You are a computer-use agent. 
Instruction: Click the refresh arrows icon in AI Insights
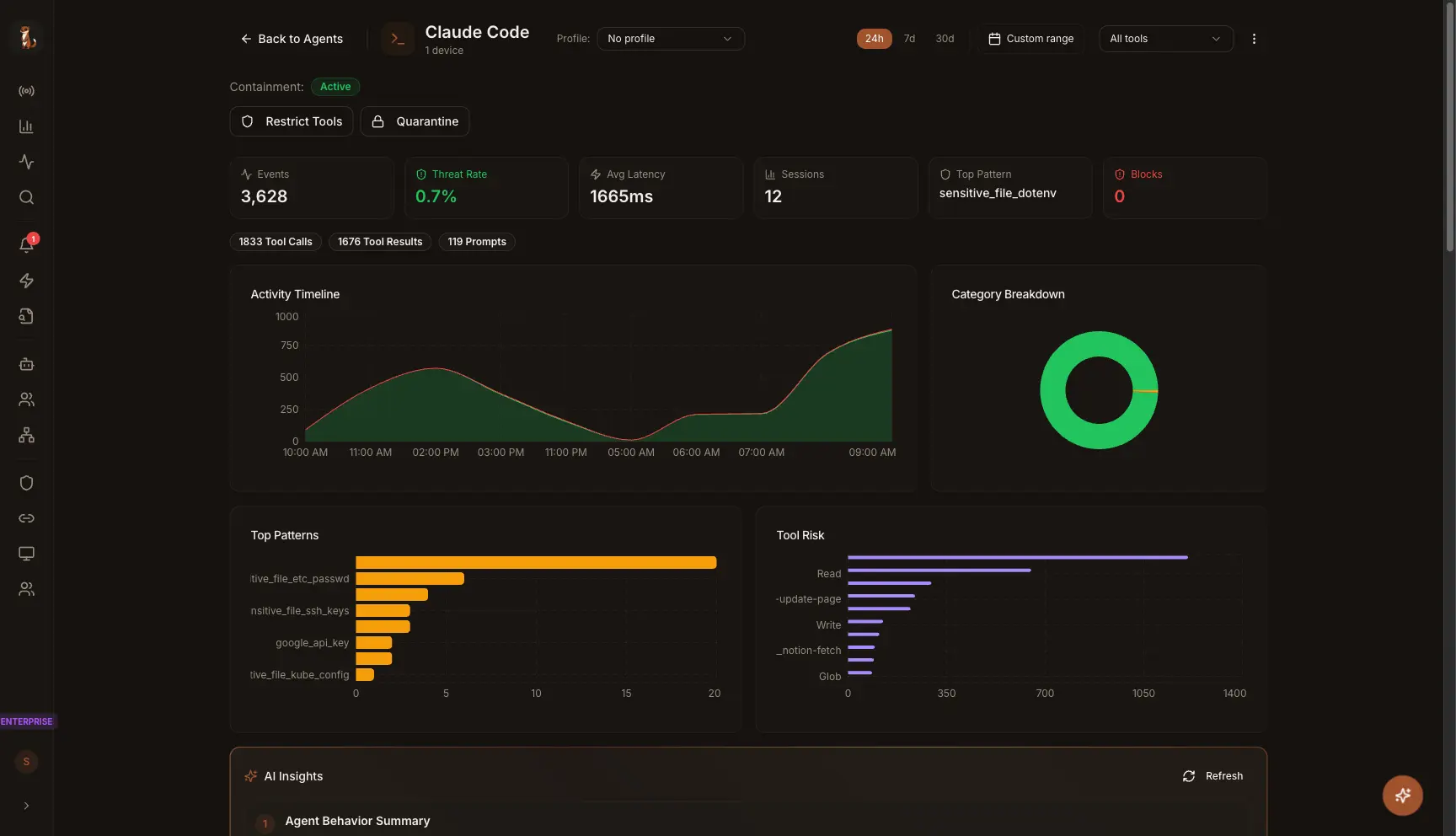point(1189,776)
